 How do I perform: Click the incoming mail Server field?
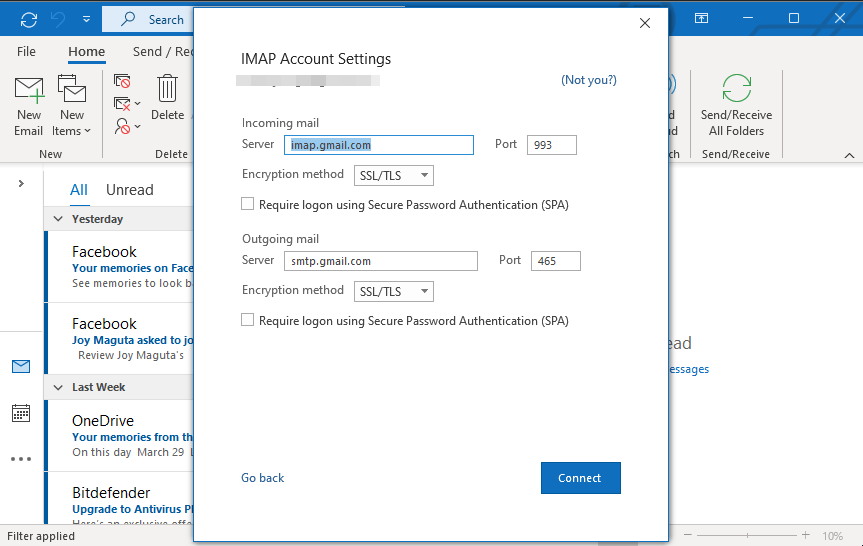(x=379, y=145)
